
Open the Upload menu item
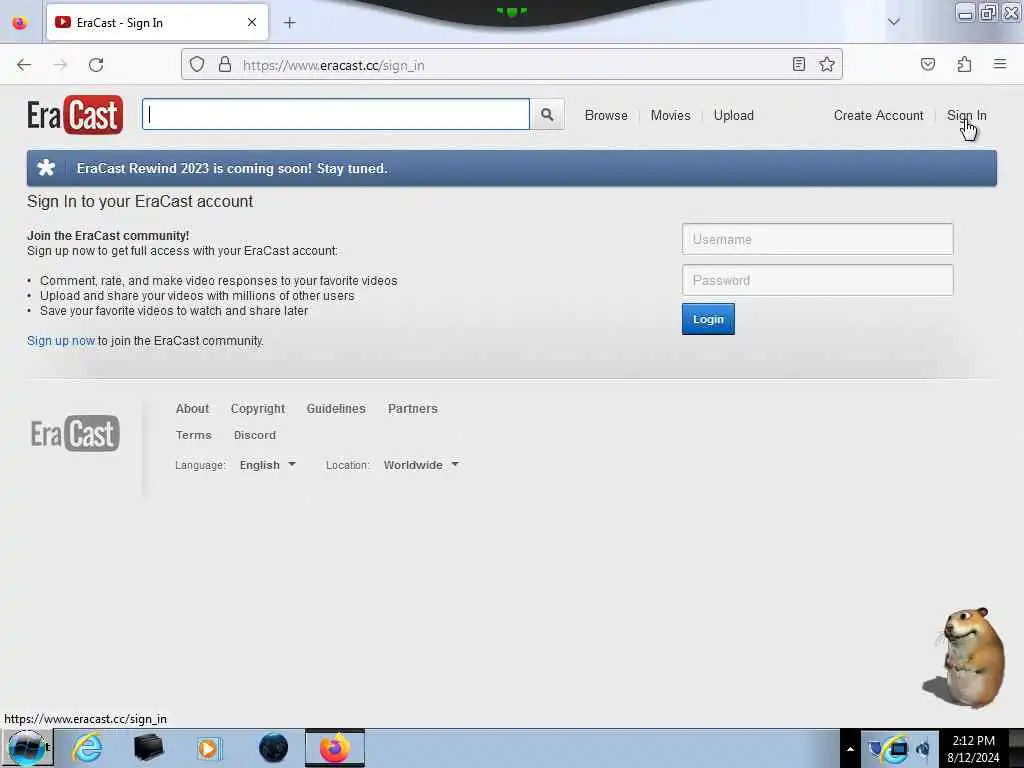point(733,116)
